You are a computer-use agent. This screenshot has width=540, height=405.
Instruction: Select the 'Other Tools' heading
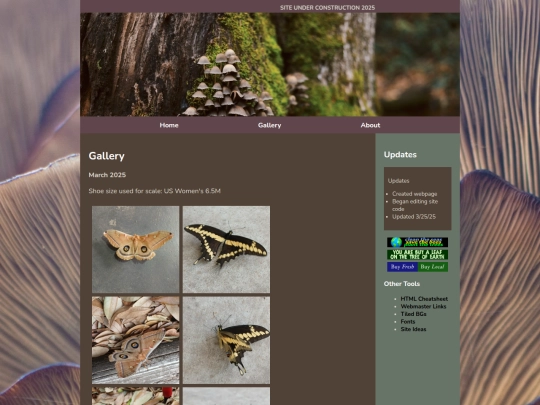pyautogui.click(x=402, y=284)
